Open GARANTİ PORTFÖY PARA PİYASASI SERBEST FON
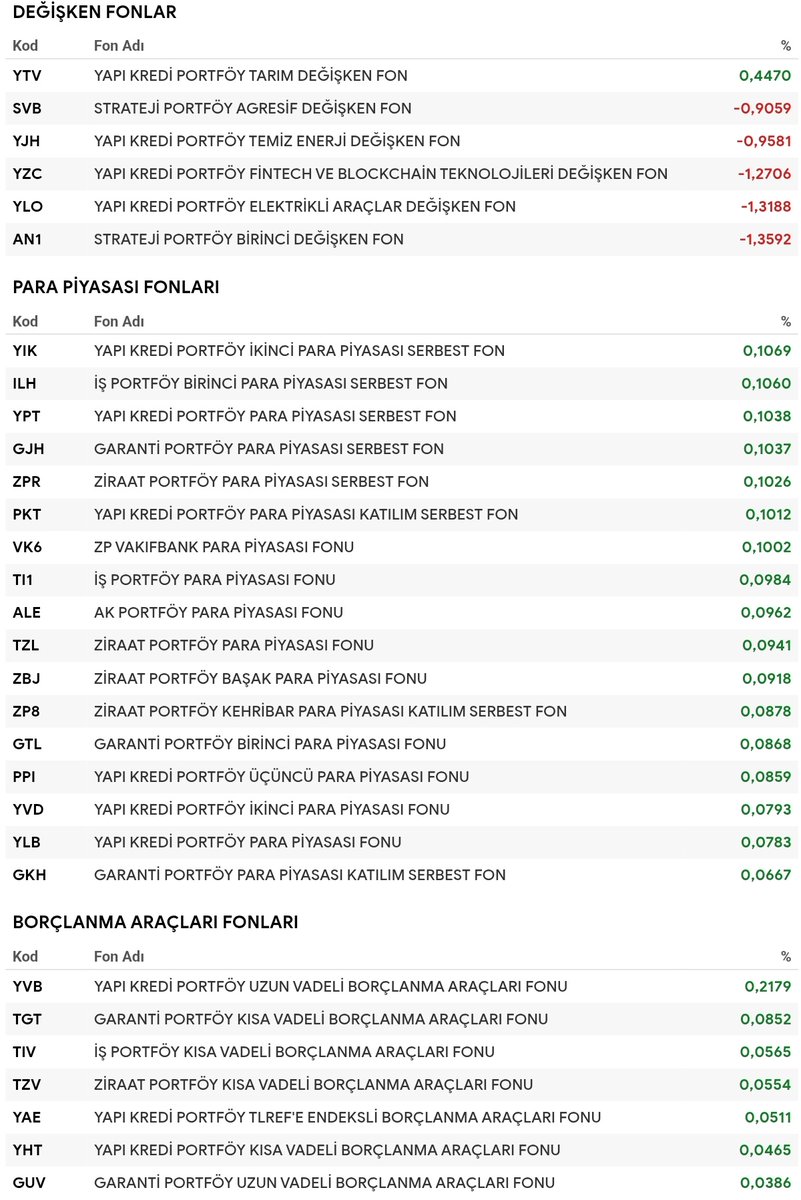 pyautogui.click(x=269, y=448)
